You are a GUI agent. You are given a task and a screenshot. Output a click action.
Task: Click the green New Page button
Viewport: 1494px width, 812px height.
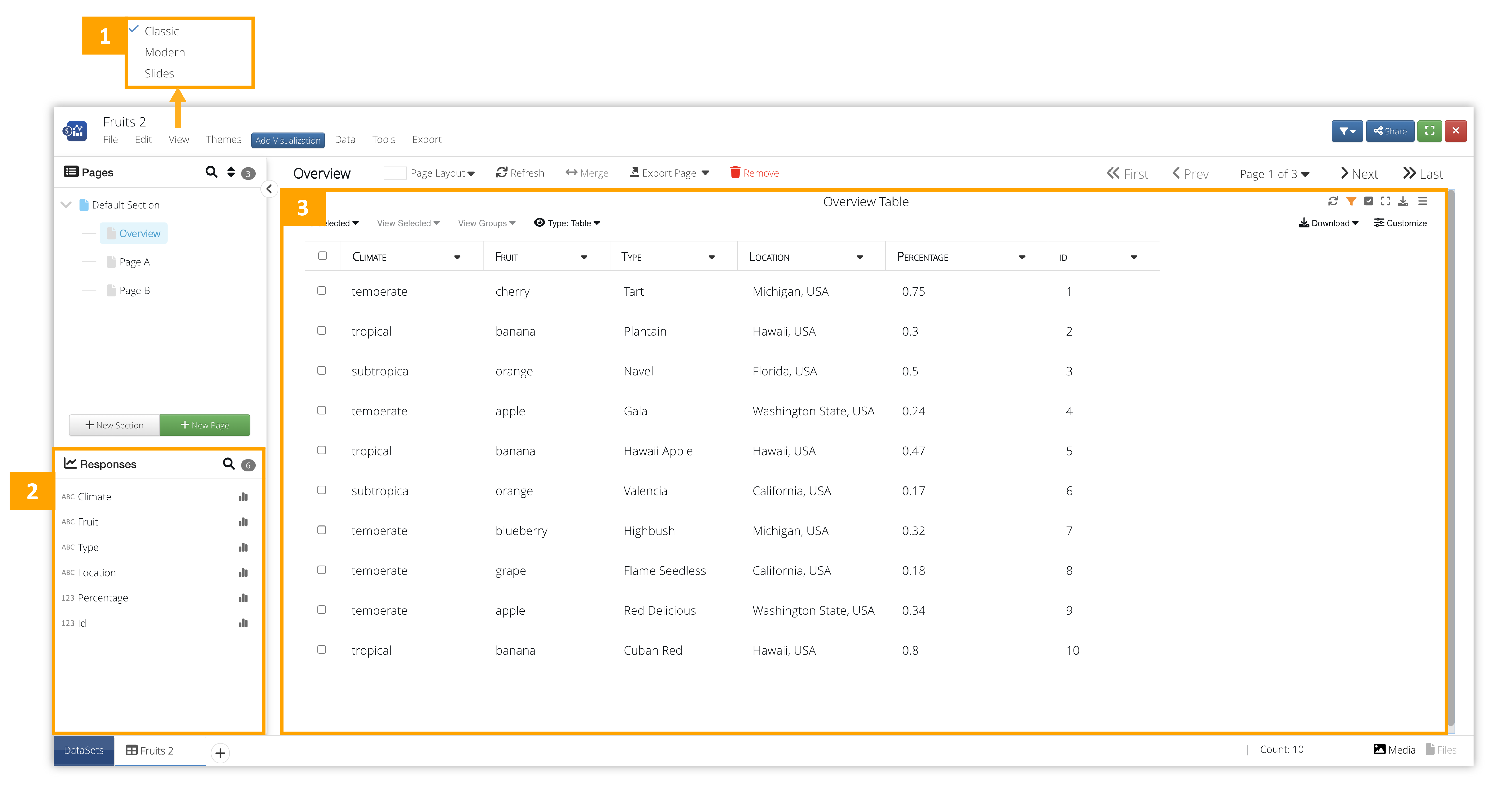(205, 425)
